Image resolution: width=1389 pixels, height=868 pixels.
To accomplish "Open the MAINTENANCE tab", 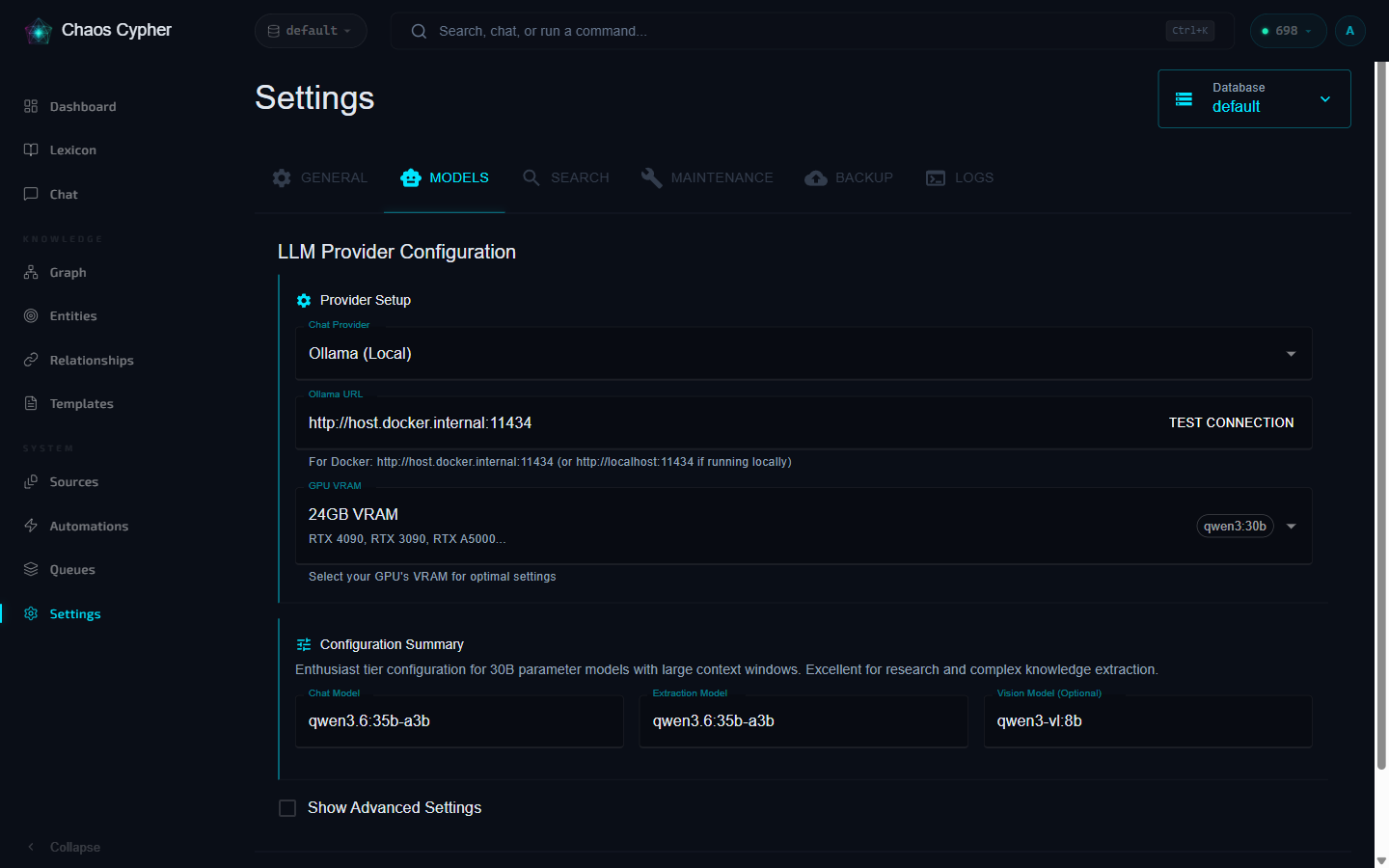I will 707,177.
